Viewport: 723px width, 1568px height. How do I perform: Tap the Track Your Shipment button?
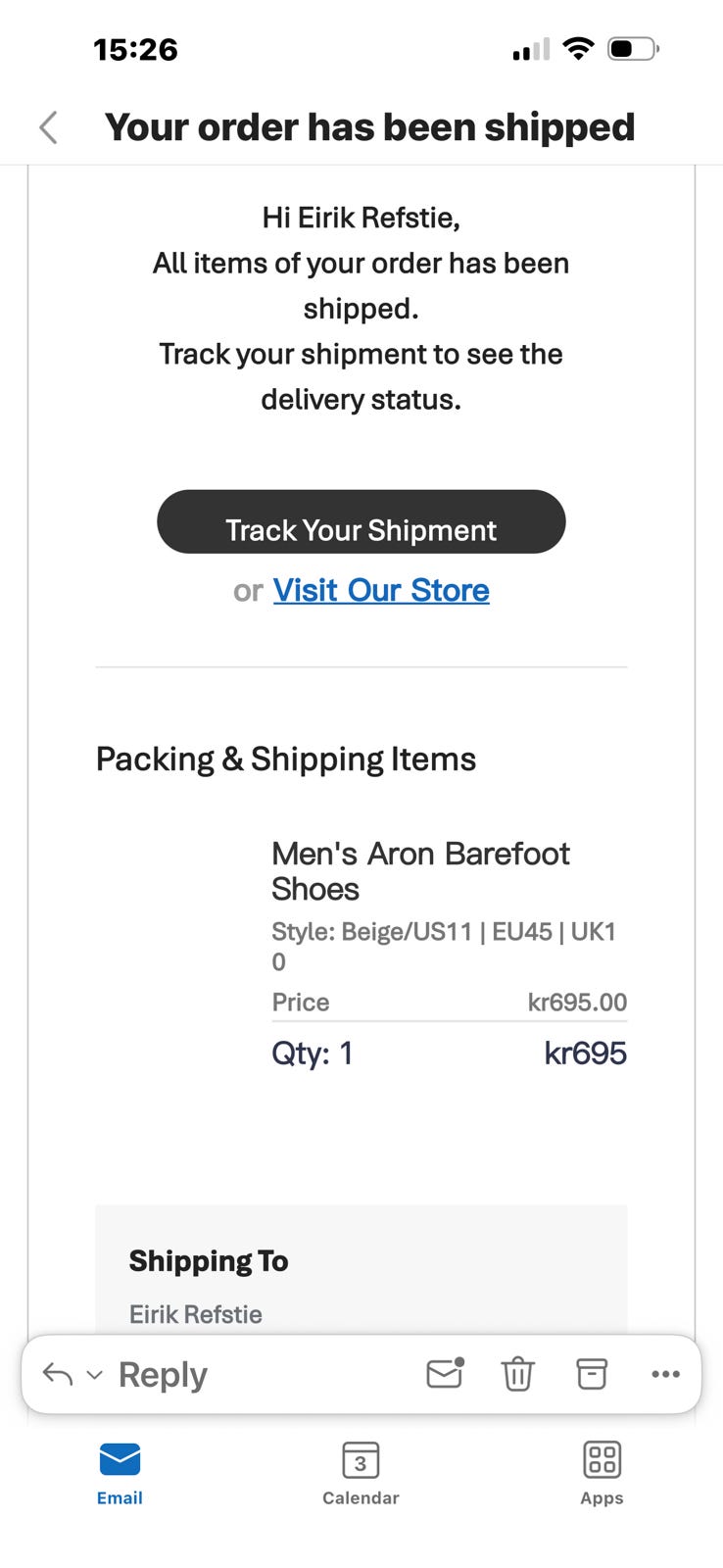pyautogui.click(x=361, y=521)
